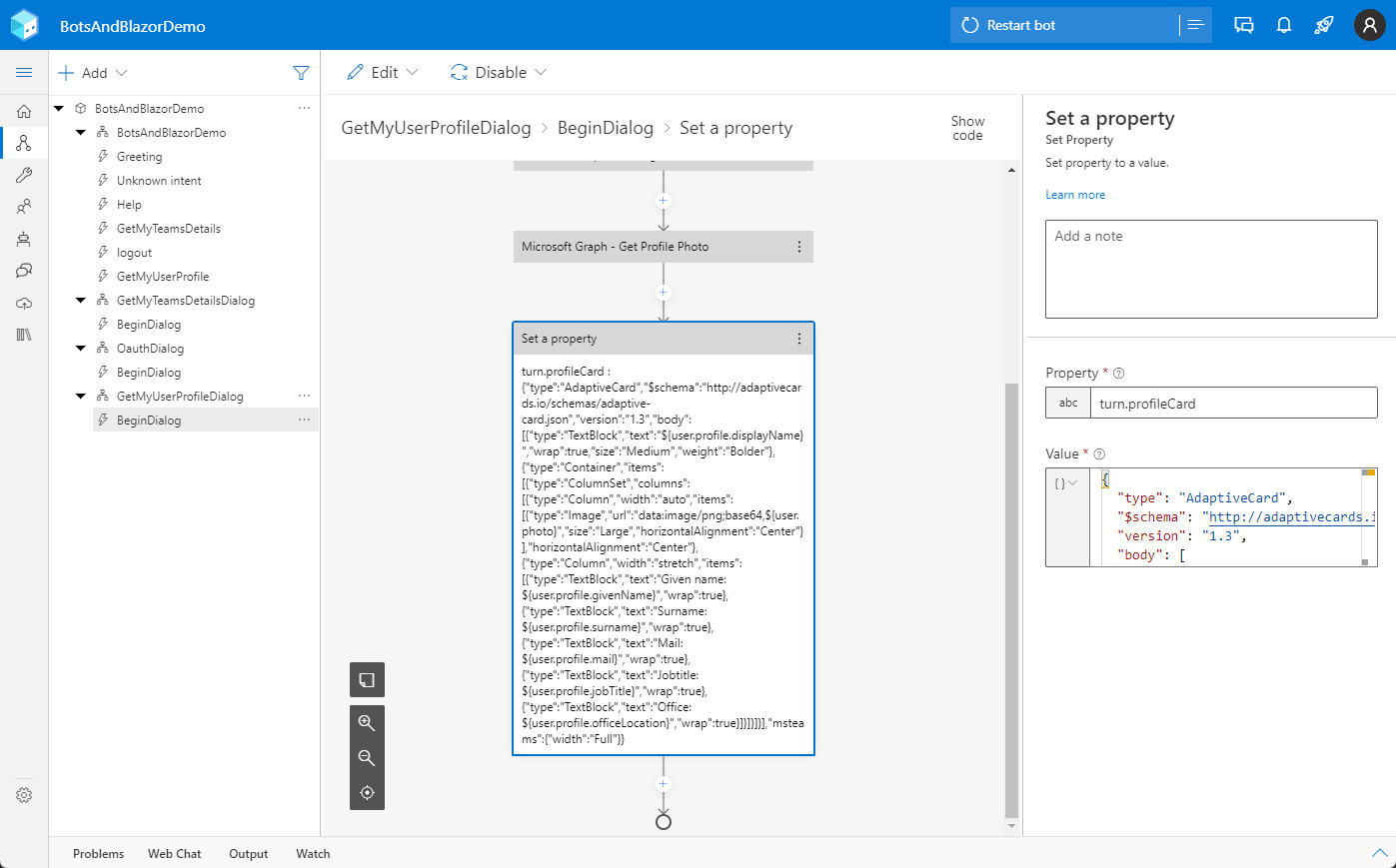Collapse the root BotsAndBlazorDemo tree node
Viewport: 1396px width, 868px height.
pyautogui.click(x=59, y=108)
